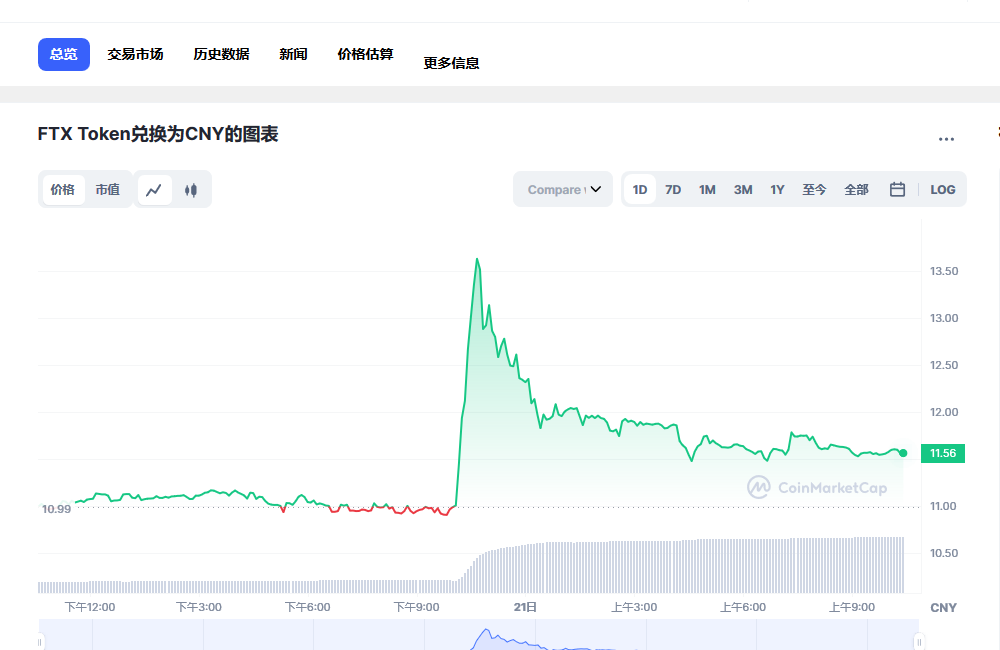The height and width of the screenshot is (650, 1000).
Task: Click the 12.00 price axis label
Action: [x=944, y=412]
